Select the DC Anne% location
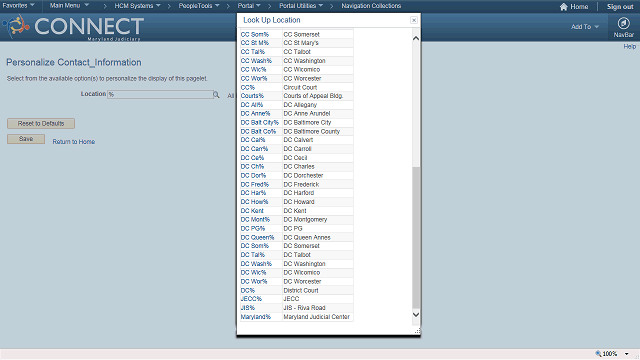This screenshot has height=360, width=640. [x=255, y=113]
